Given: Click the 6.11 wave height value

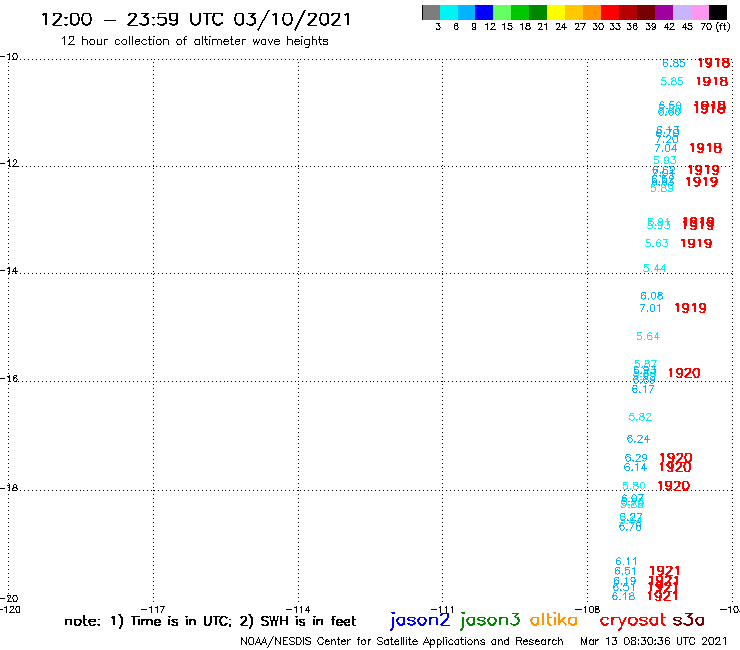Looking at the screenshot, I should (626, 561).
